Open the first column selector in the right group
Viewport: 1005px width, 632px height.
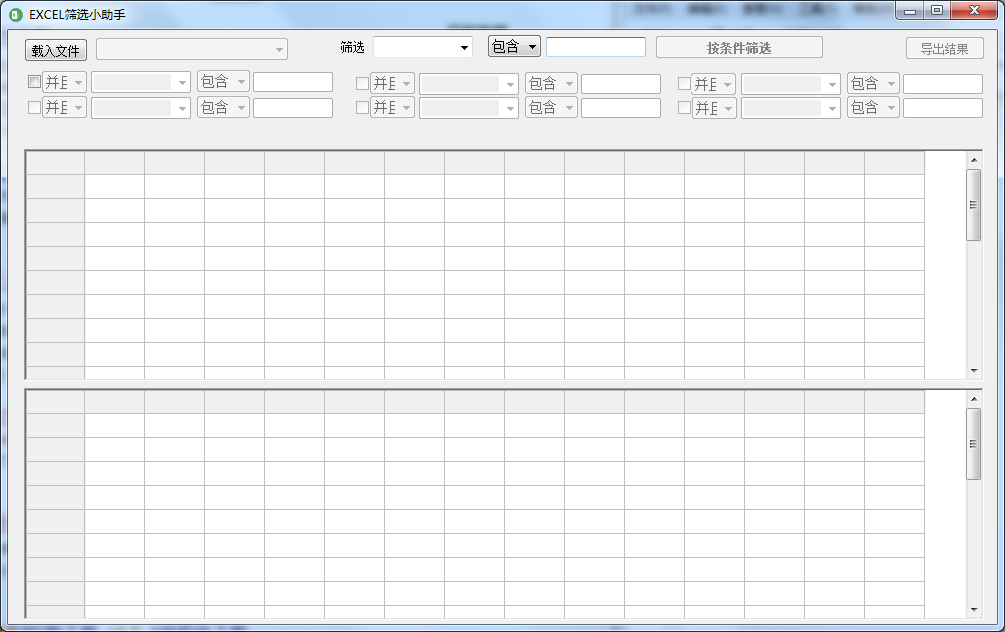click(x=790, y=84)
